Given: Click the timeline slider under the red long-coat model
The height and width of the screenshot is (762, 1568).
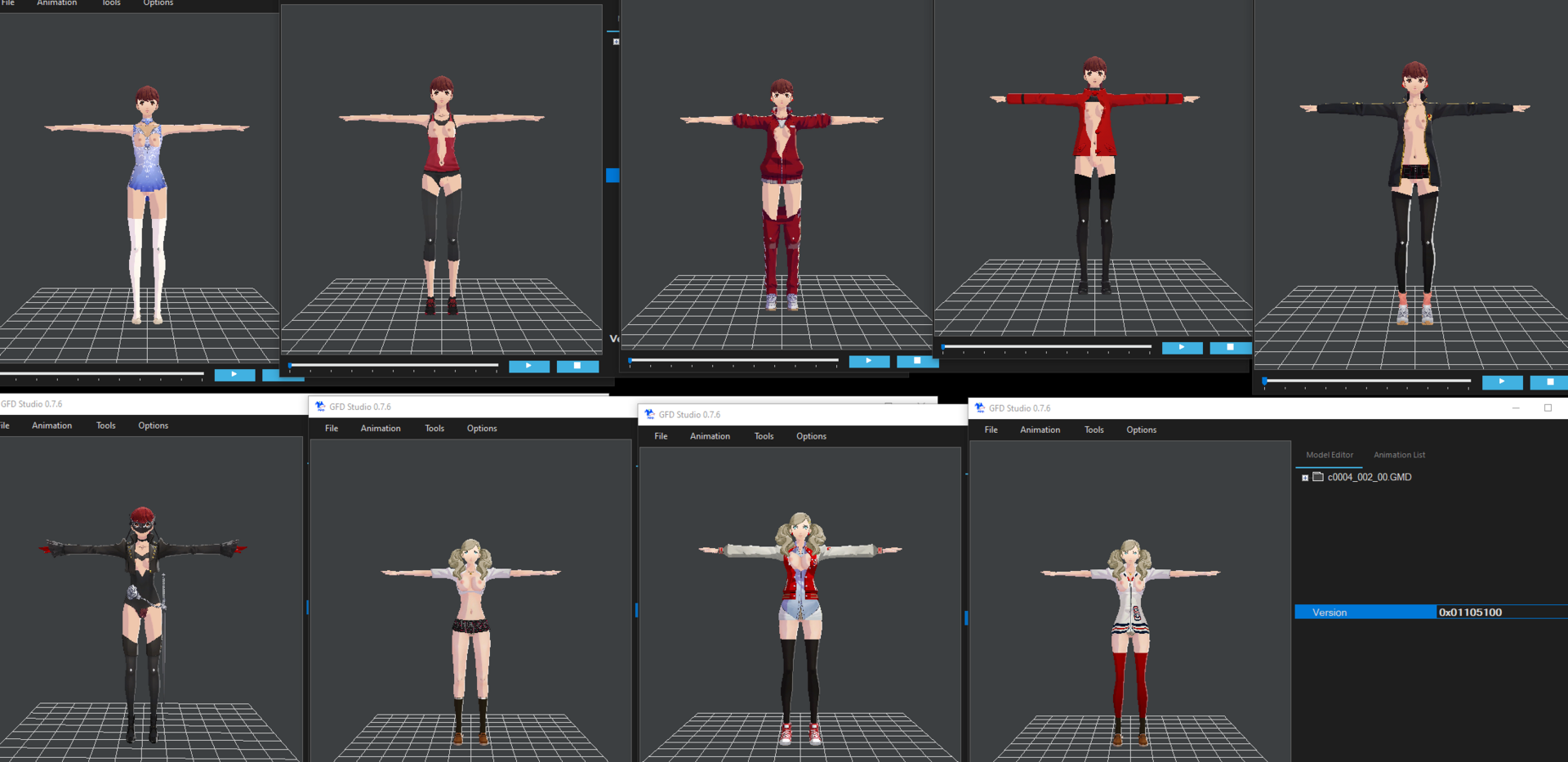Looking at the screenshot, I should [1047, 347].
